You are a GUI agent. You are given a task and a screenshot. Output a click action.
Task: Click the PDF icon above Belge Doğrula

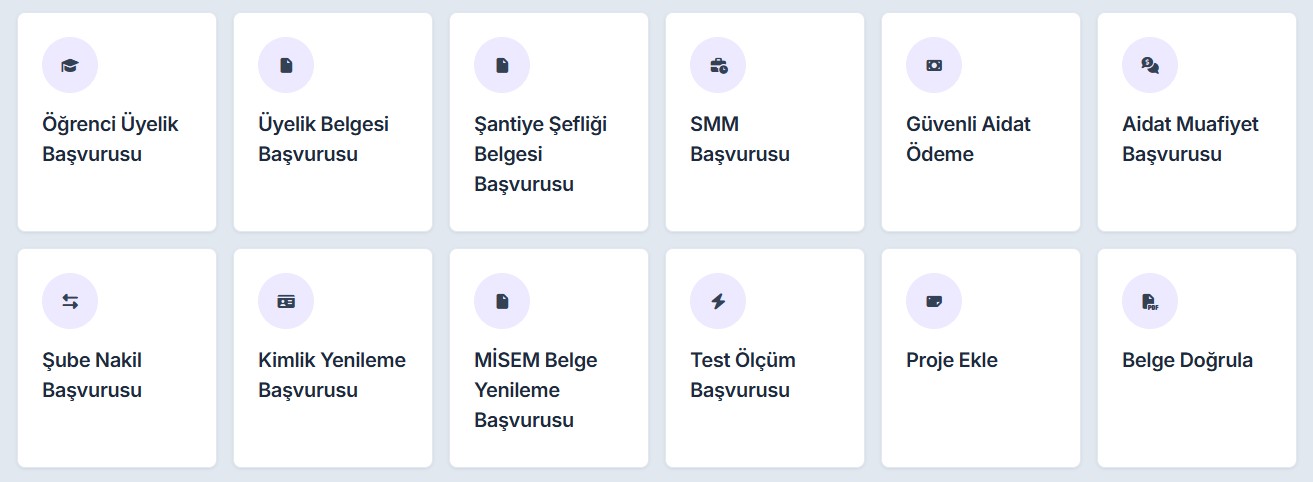[x=1150, y=301]
